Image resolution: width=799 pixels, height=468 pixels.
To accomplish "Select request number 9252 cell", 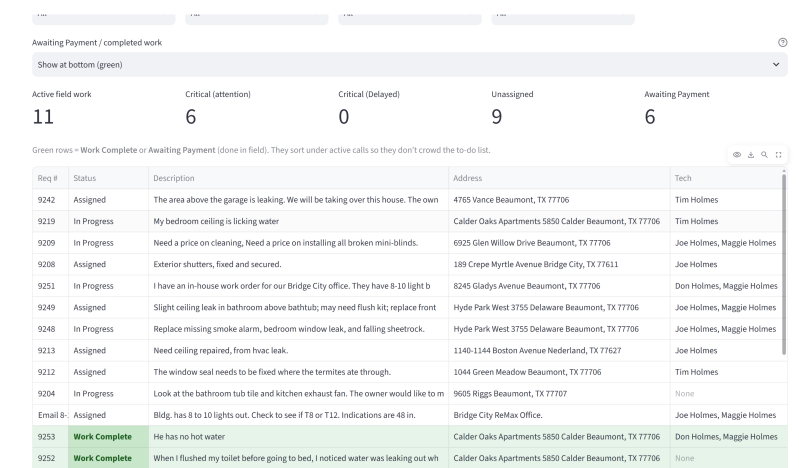I will (50, 458).
